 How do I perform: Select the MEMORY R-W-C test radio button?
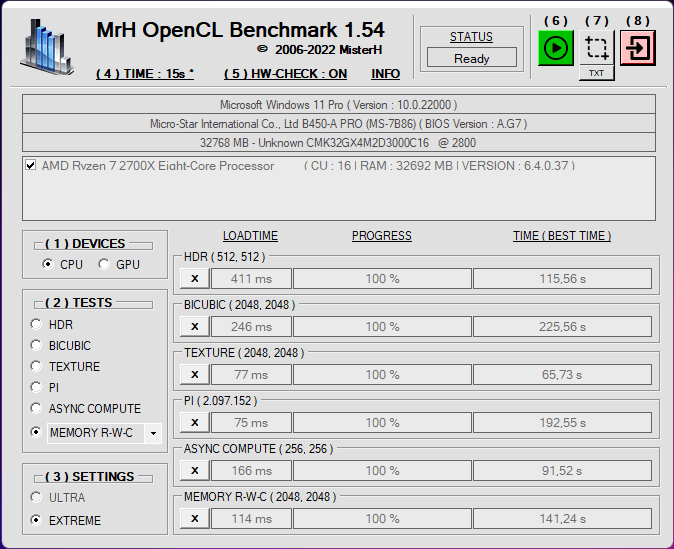36,432
